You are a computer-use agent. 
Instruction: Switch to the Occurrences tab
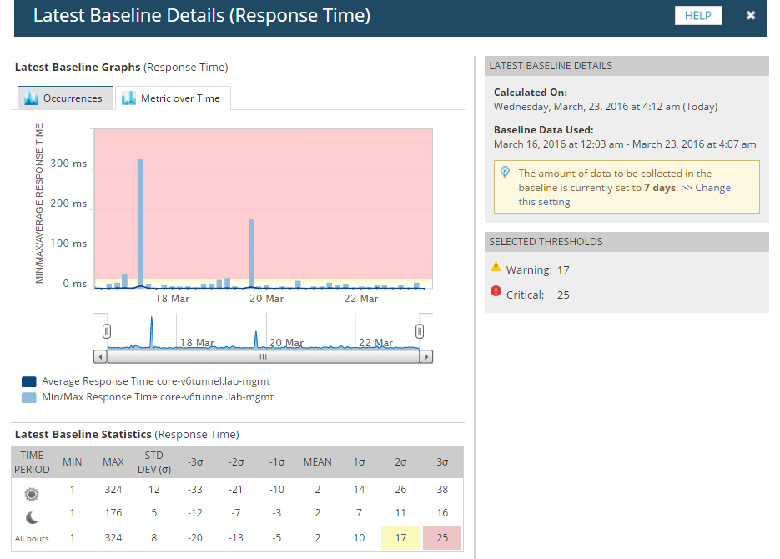coord(63,99)
